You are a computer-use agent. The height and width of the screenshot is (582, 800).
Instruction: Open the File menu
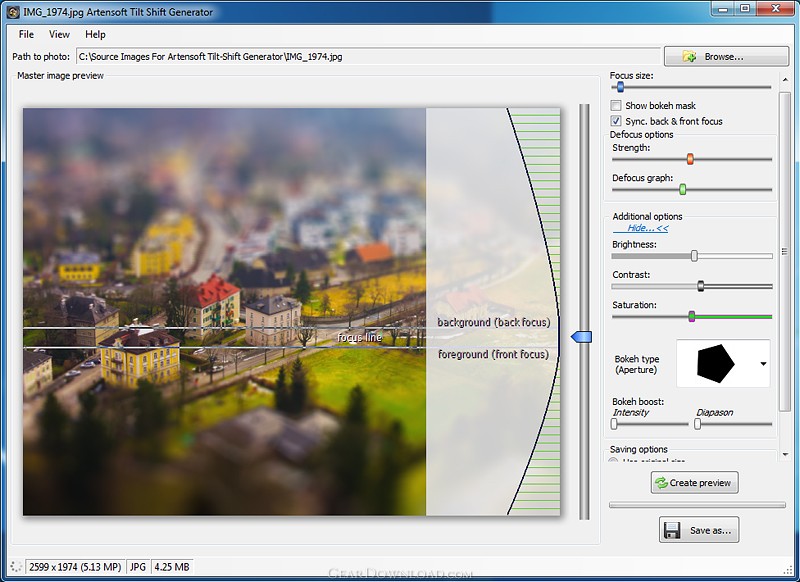(x=26, y=34)
